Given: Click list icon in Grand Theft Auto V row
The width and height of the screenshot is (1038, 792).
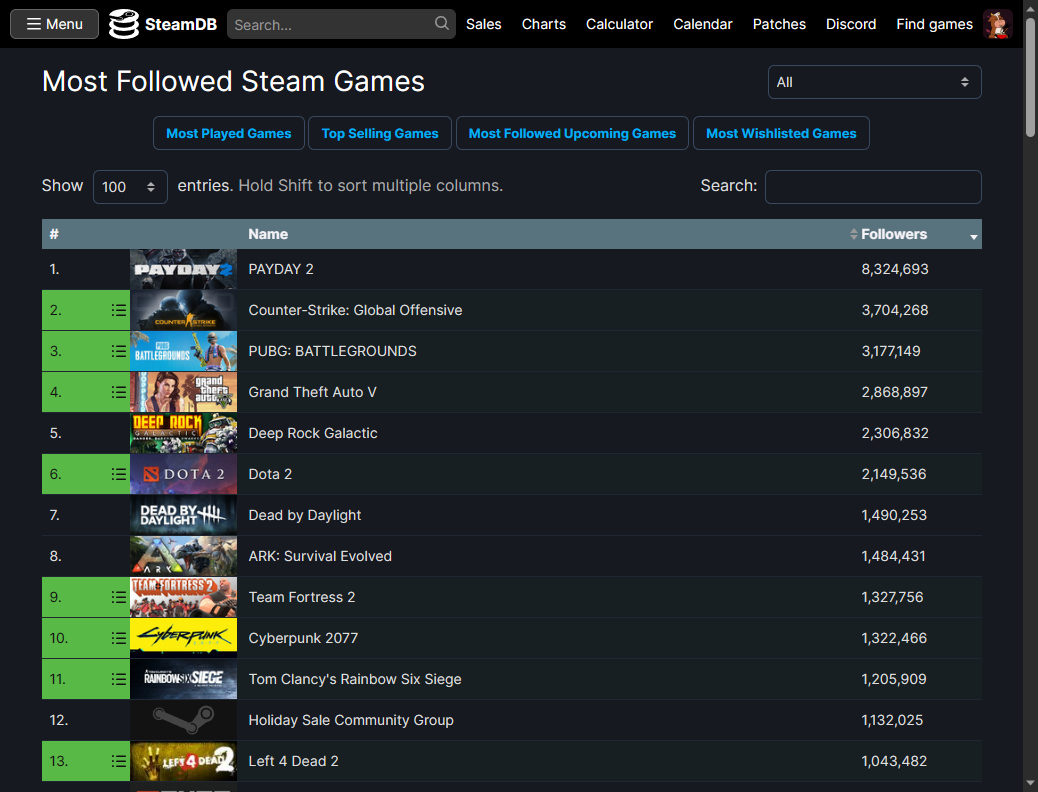Looking at the screenshot, I should tap(118, 392).
